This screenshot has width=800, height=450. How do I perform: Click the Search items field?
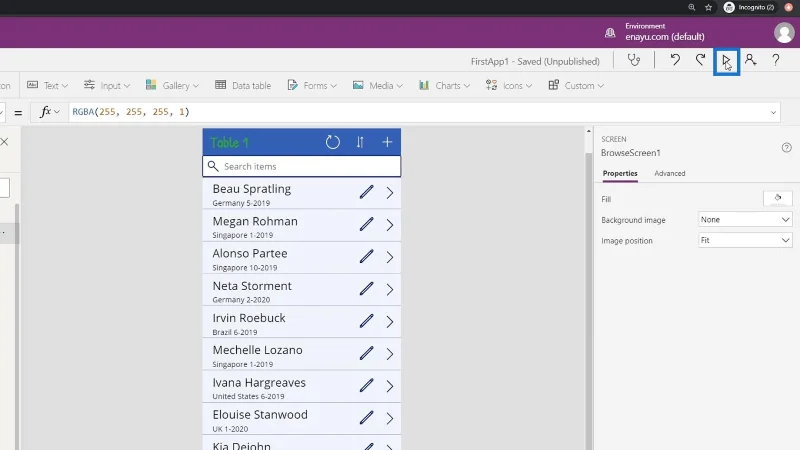coord(302,166)
